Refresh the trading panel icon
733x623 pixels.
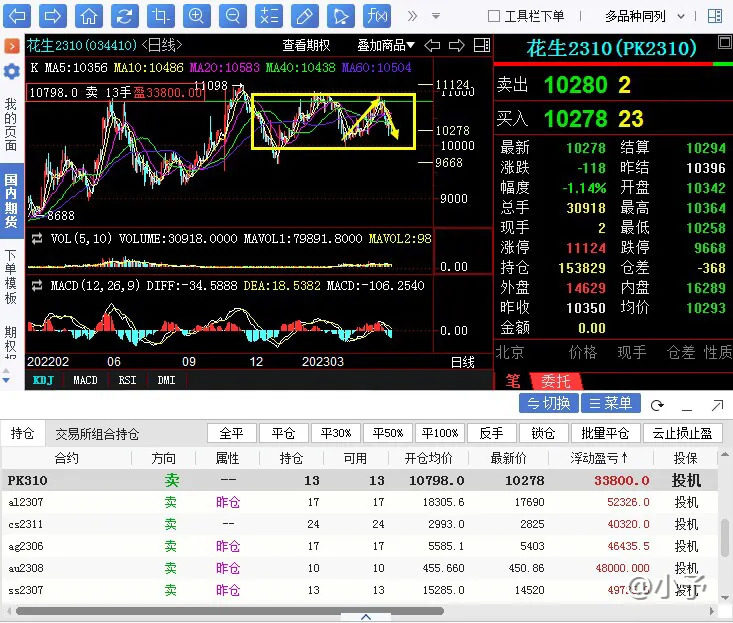[x=657, y=405]
